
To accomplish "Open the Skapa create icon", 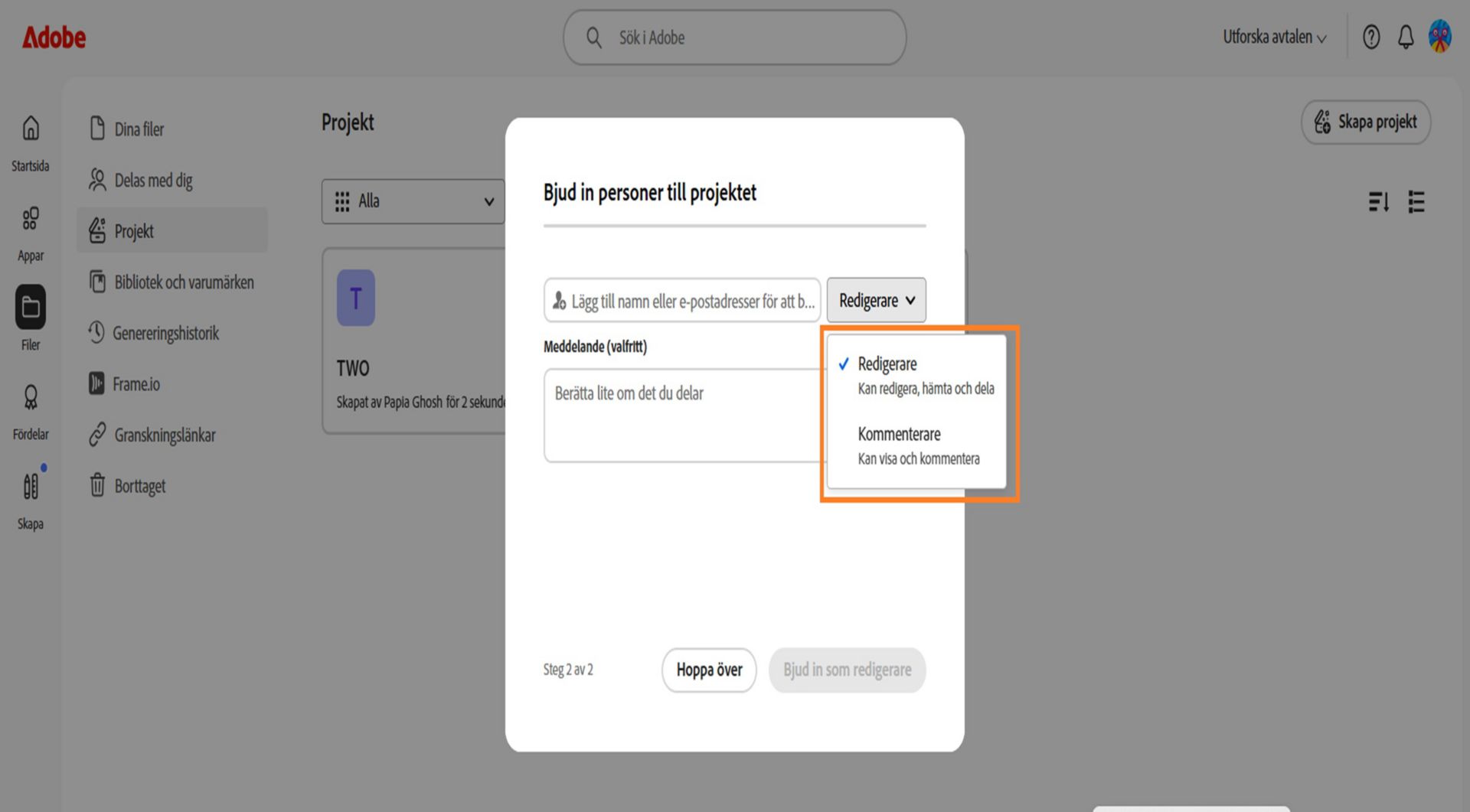I will 31,486.
